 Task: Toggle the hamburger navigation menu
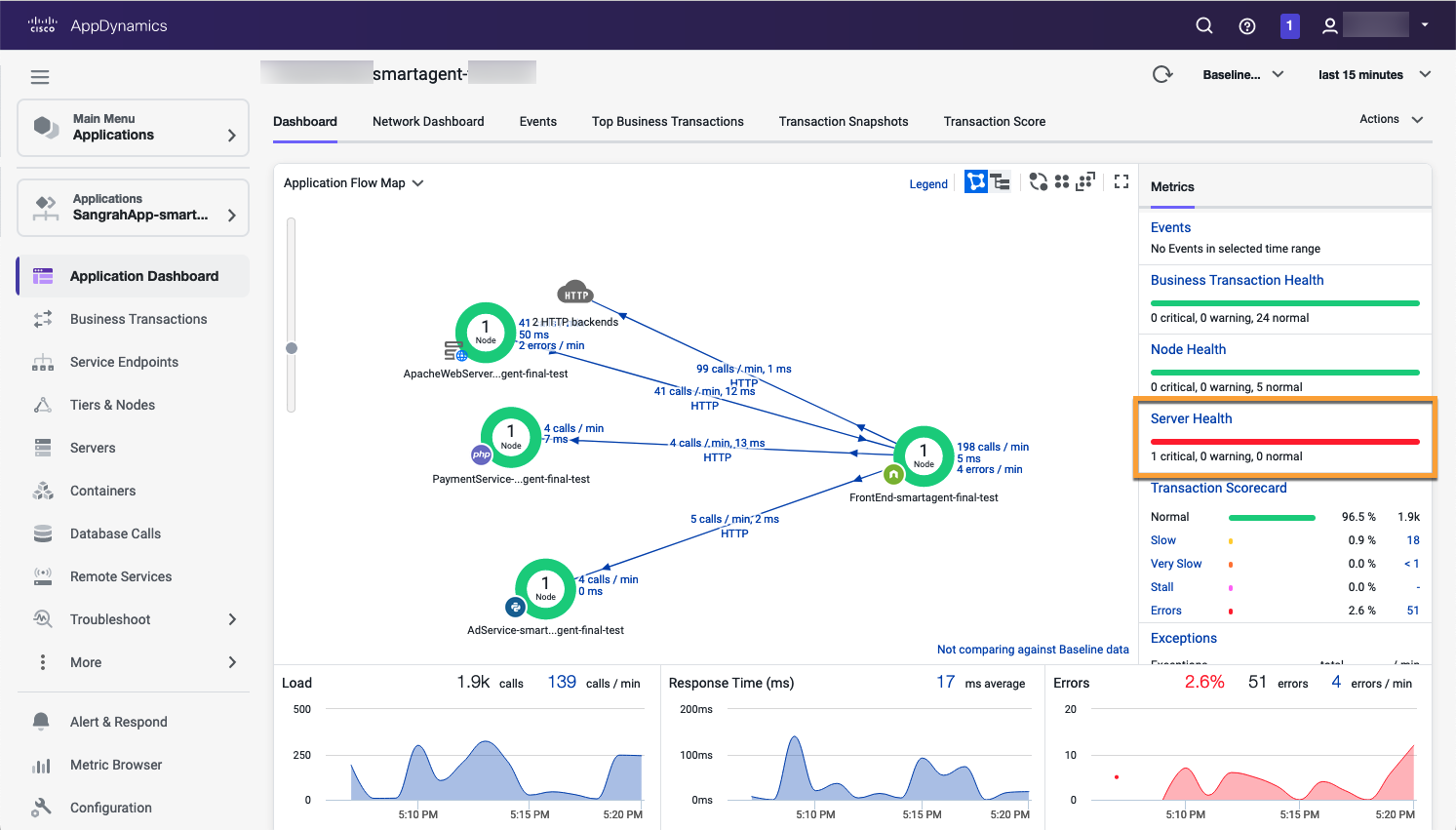click(40, 77)
